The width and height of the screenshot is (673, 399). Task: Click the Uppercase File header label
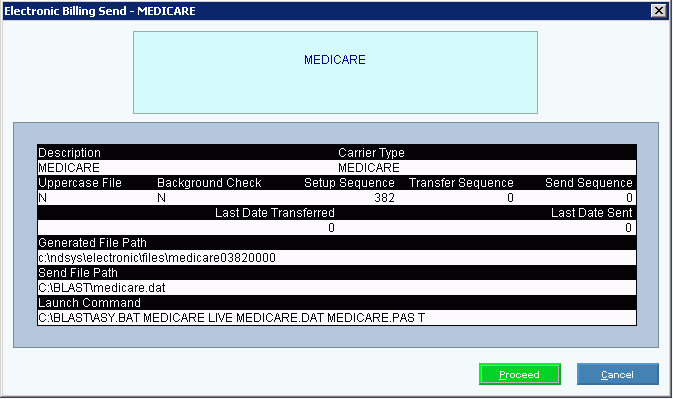(80, 183)
